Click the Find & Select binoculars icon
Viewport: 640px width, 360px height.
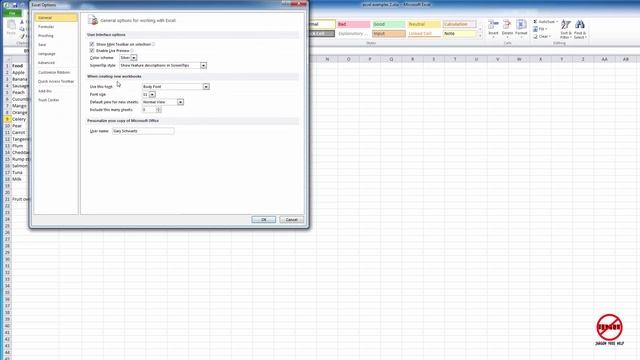click(580, 24)
